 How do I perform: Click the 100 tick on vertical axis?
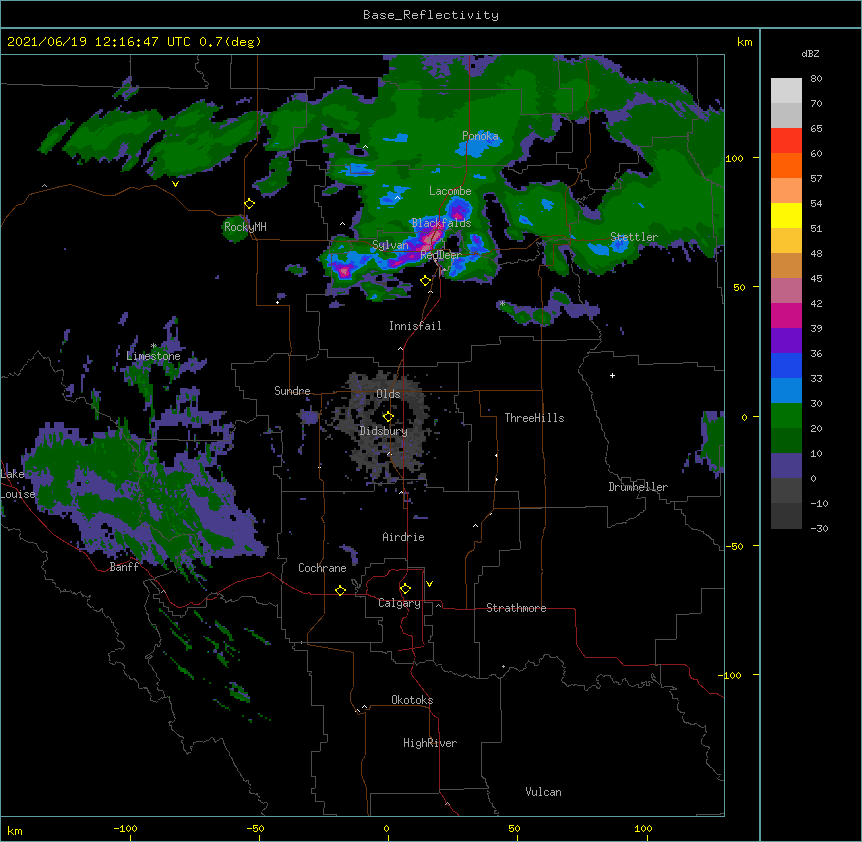[x=734, y=158]
